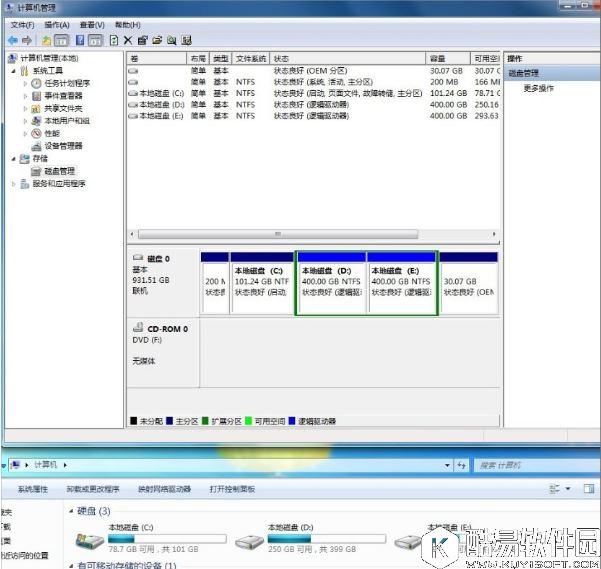This screenshot has width=601, height=569.
Task: Click the Delete X toolbar icon
Action: coord(128,40)
